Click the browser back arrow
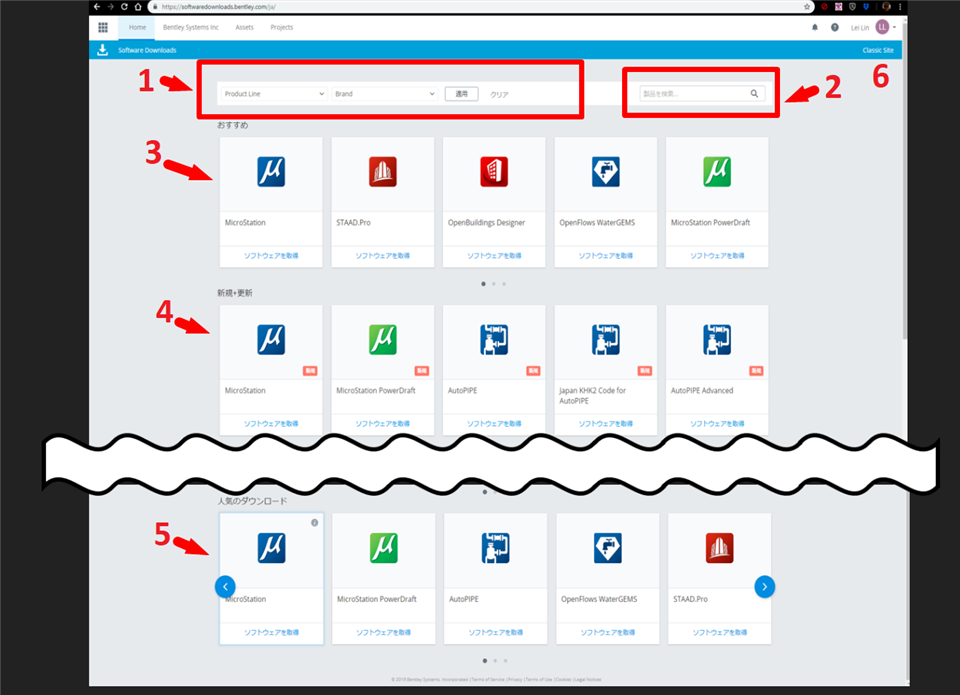Screen dimensions: 960x695 click(97, 7)
